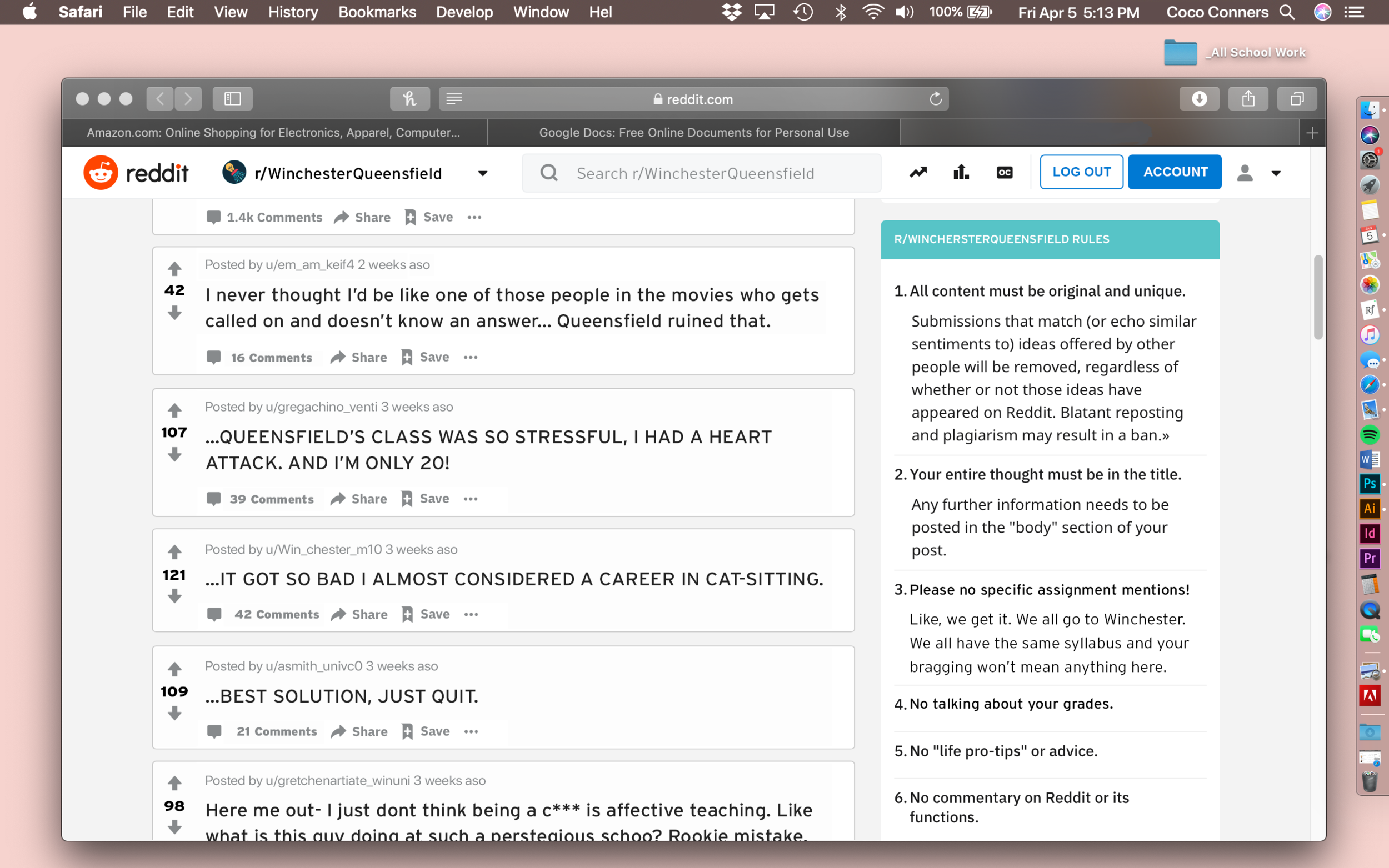Image resolution: width=1389 pixels, height=868 pixels.
Task: Reload the reddit.com page
Action: (x=936, y=99)
